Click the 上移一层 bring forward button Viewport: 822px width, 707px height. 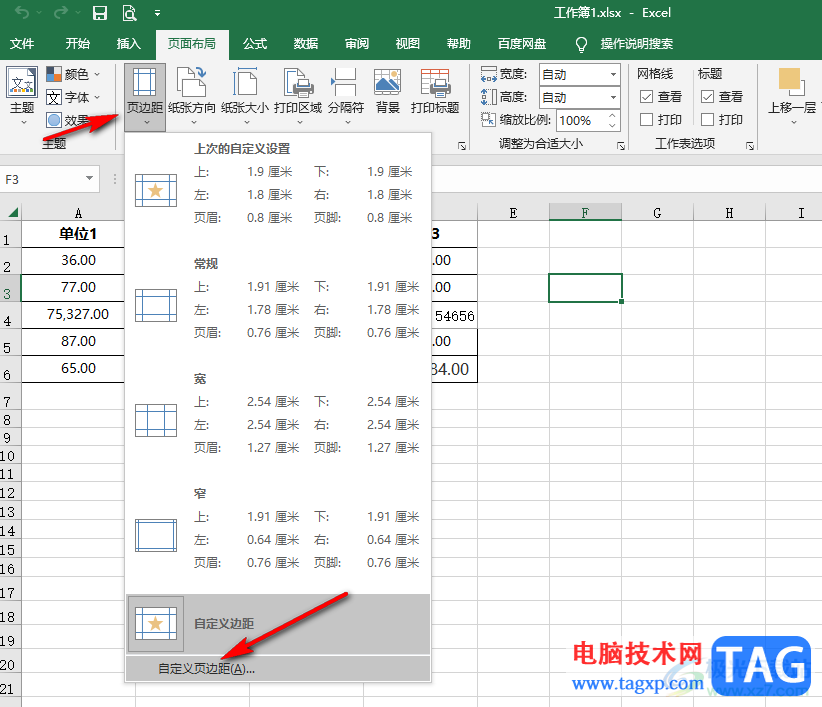point(792,96)
